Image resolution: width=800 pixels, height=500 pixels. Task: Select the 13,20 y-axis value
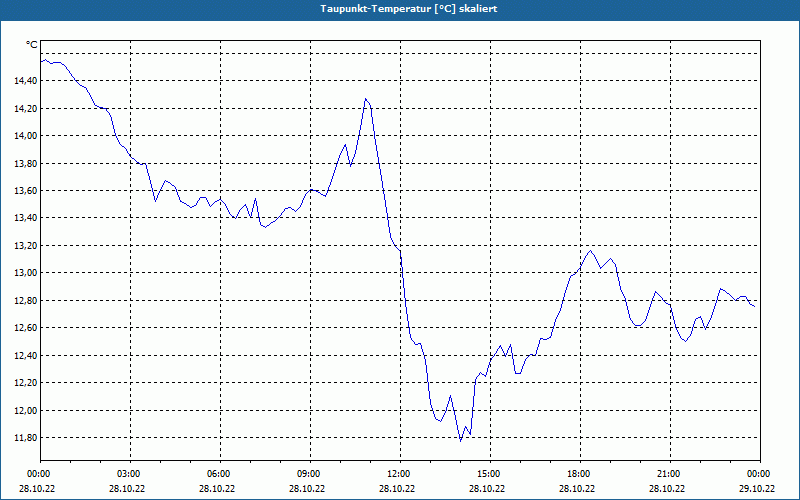click(25, 245)
